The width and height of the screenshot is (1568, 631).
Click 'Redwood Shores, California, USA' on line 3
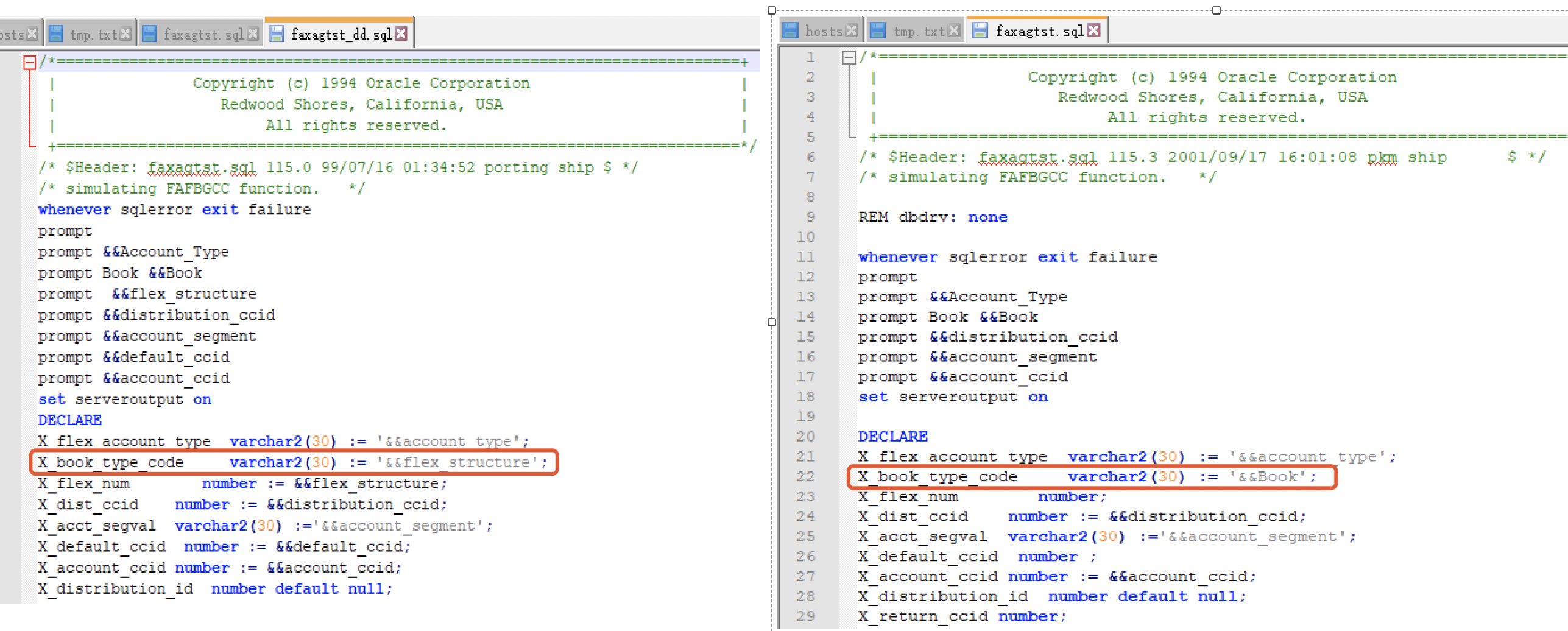click(x=1212, y=97)
